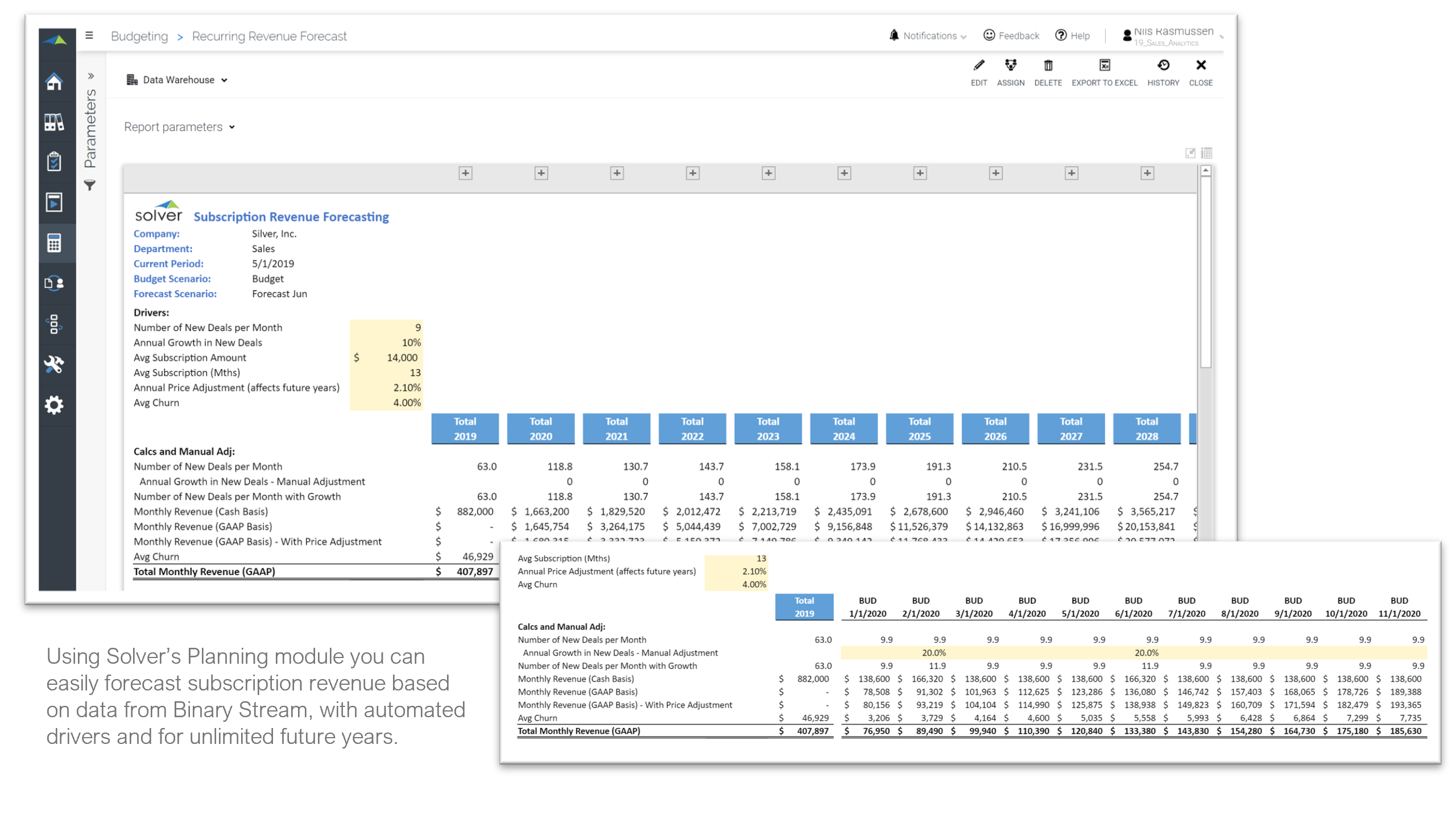Expand the Total 2019 column group
The height and width of the screenshot is (819, 1456).
pos(465,173)
